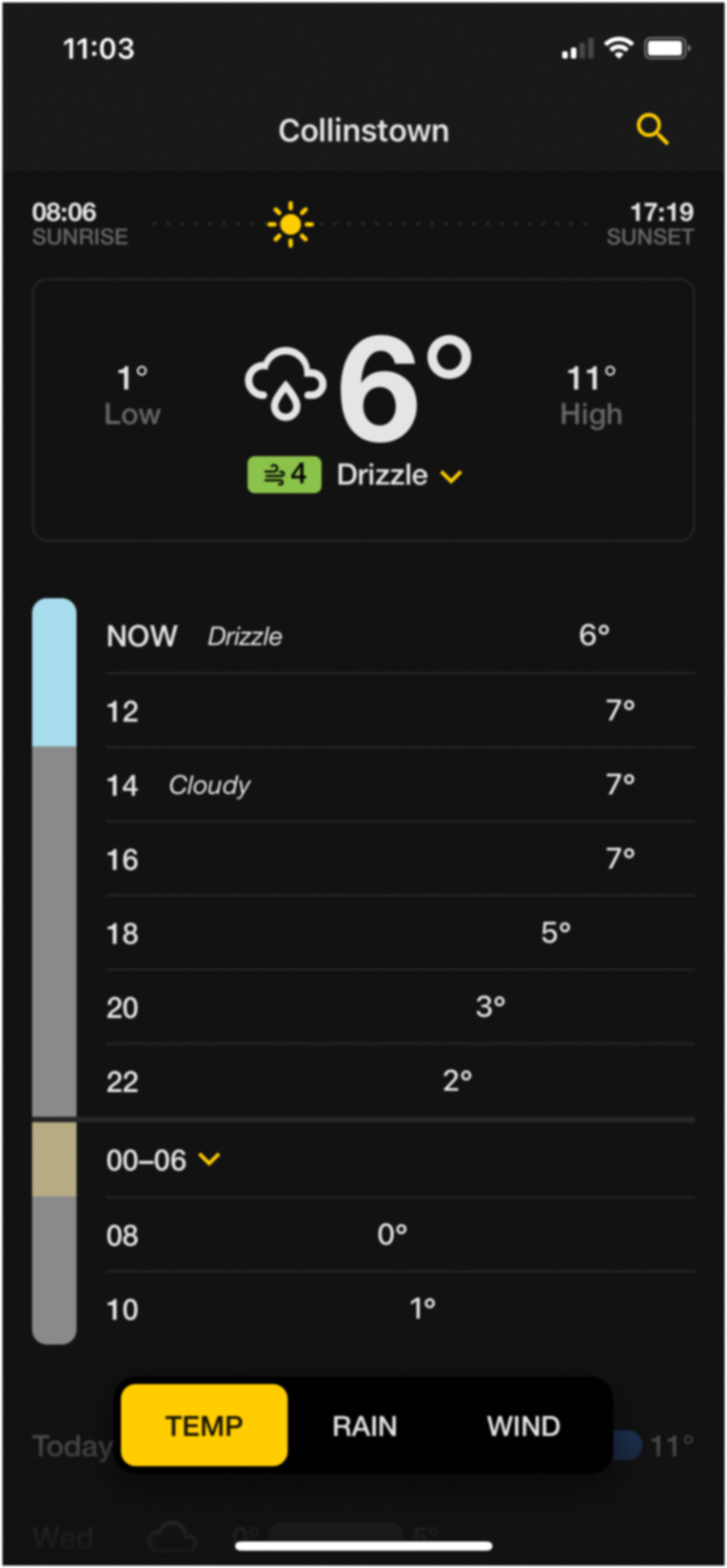The height and width of the screenshot is (1568, 727).
Task: Toggle the WIND display
Action: tap(522, 1426)
